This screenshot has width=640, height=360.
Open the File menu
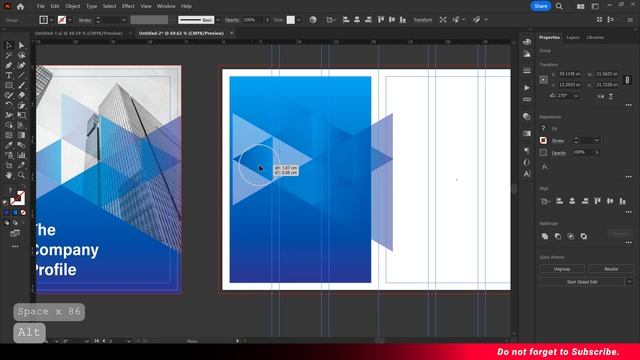tap(40, 6)
